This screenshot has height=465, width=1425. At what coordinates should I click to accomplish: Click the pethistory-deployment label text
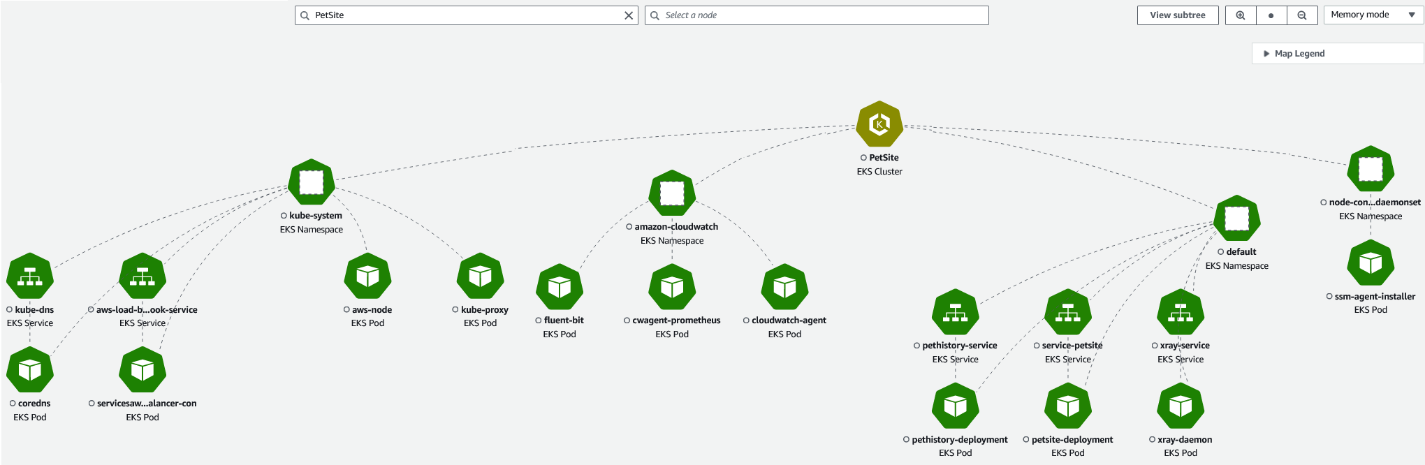pyautogui.click(x=960, y=440)
